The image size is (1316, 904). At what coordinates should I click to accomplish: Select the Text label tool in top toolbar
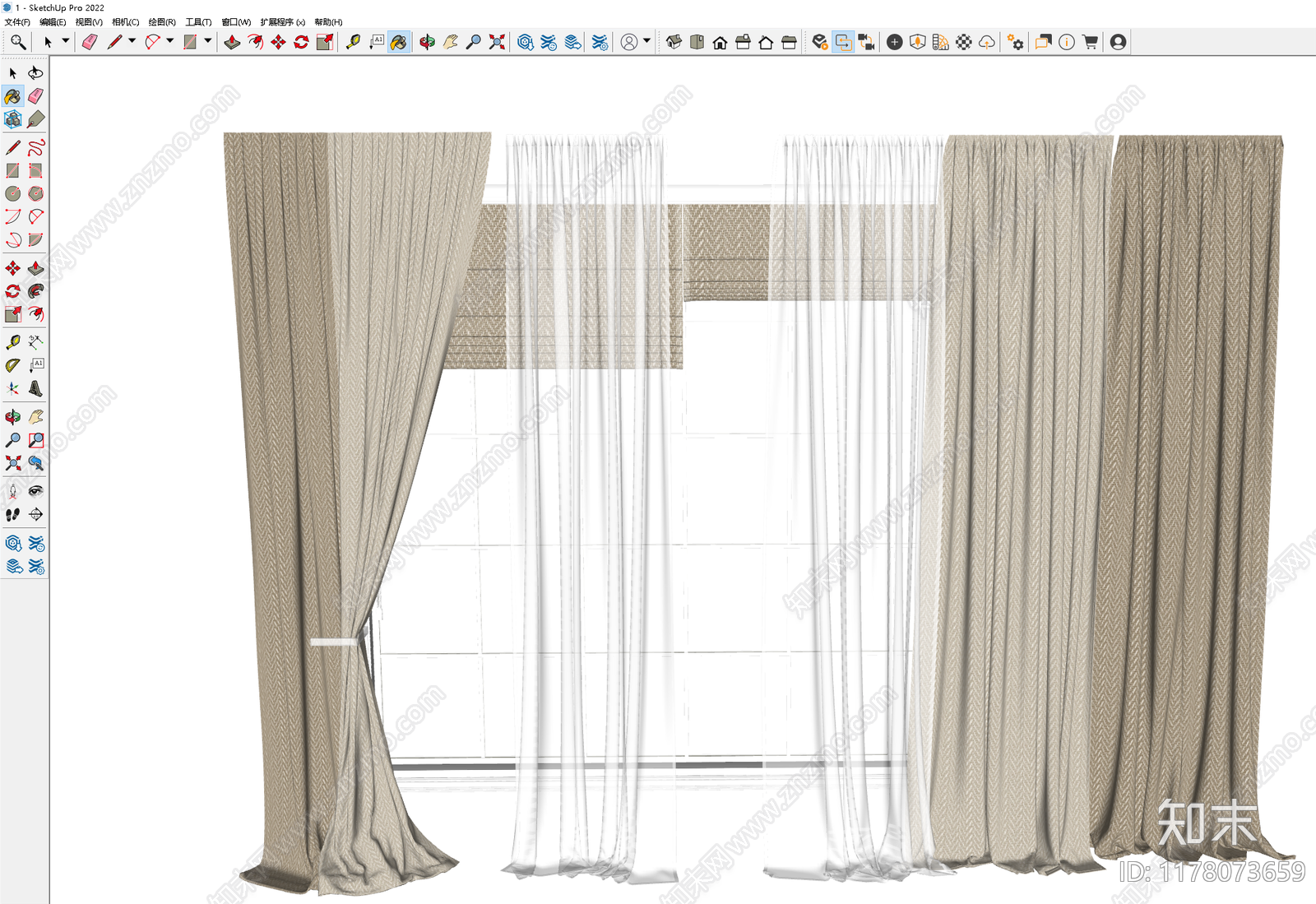[376, 42]
